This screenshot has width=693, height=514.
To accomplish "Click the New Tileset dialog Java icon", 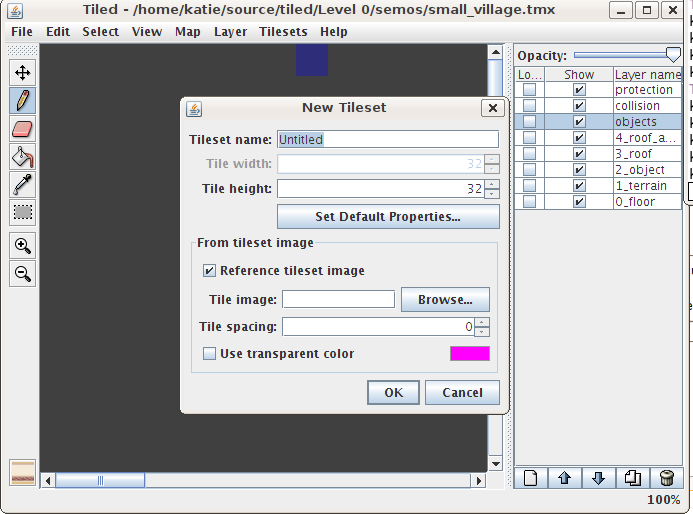I will (x=194, y=108).
